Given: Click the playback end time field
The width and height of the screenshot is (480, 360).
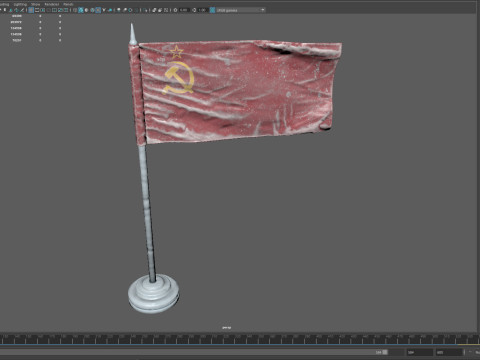Looking at the screenshot, I should (x=420, y=352).
